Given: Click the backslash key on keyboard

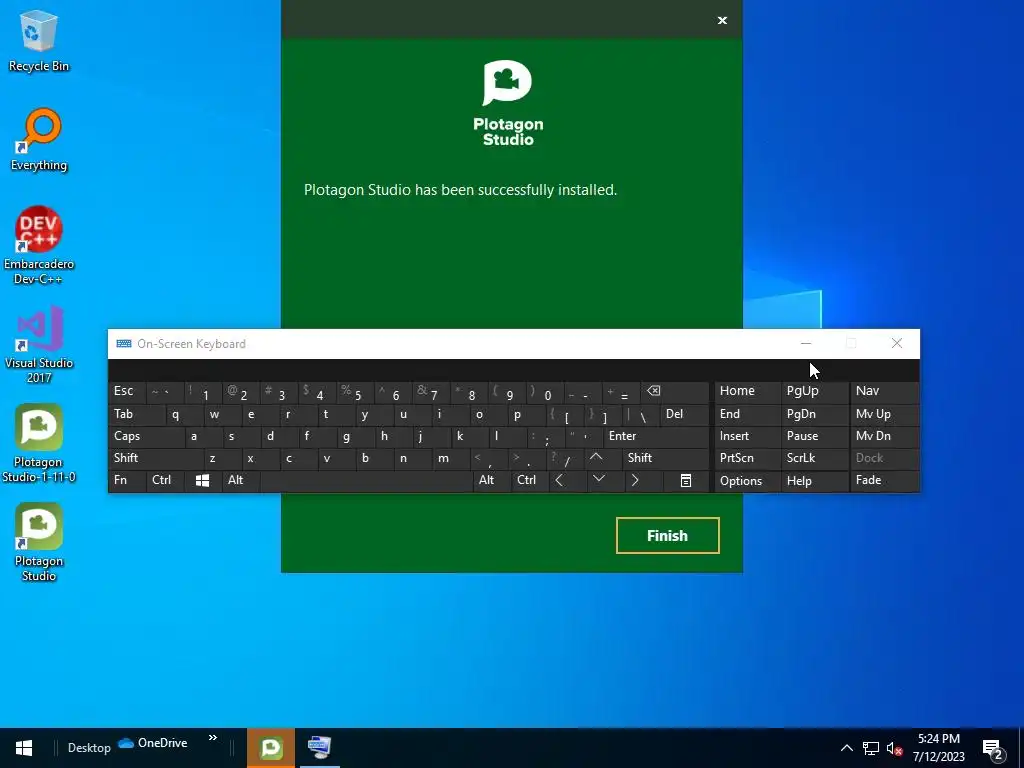Looking at the screenshot, I should coord(641,415).
